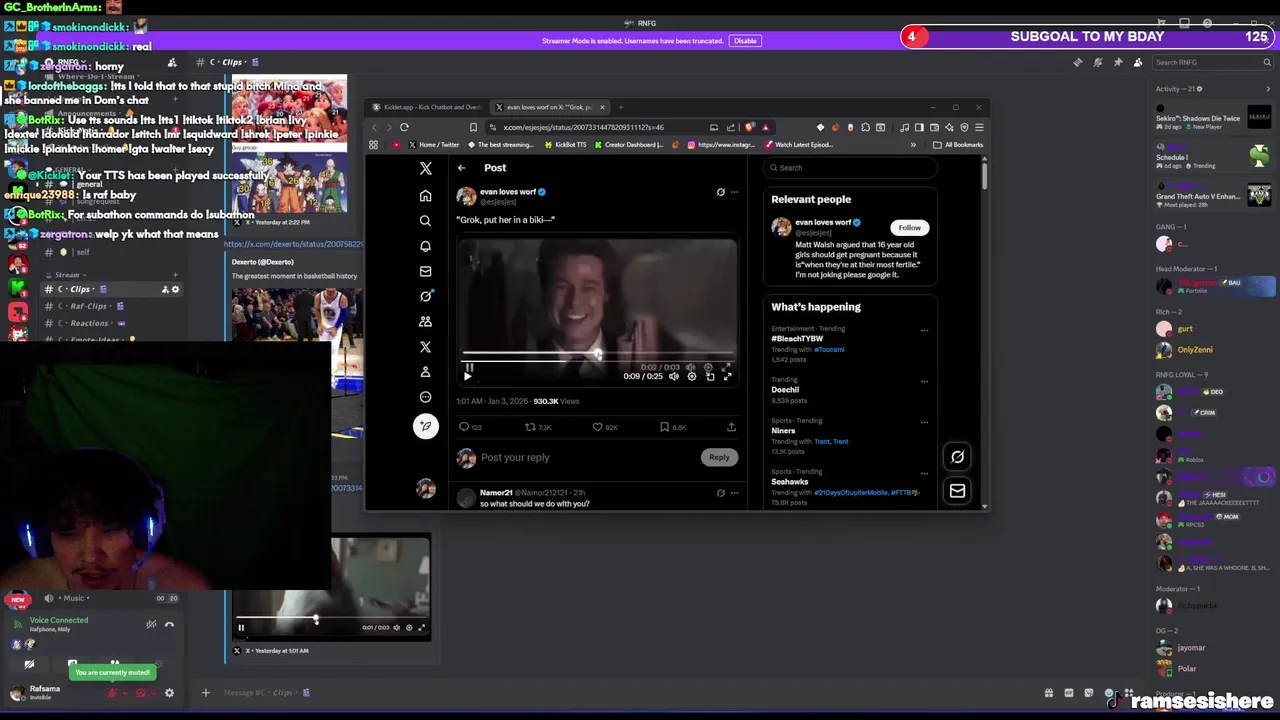Toggle Discord member list visibility
Viewport: 1280px width, 720px height.
pyautogui.click(x=1138, y=62)
